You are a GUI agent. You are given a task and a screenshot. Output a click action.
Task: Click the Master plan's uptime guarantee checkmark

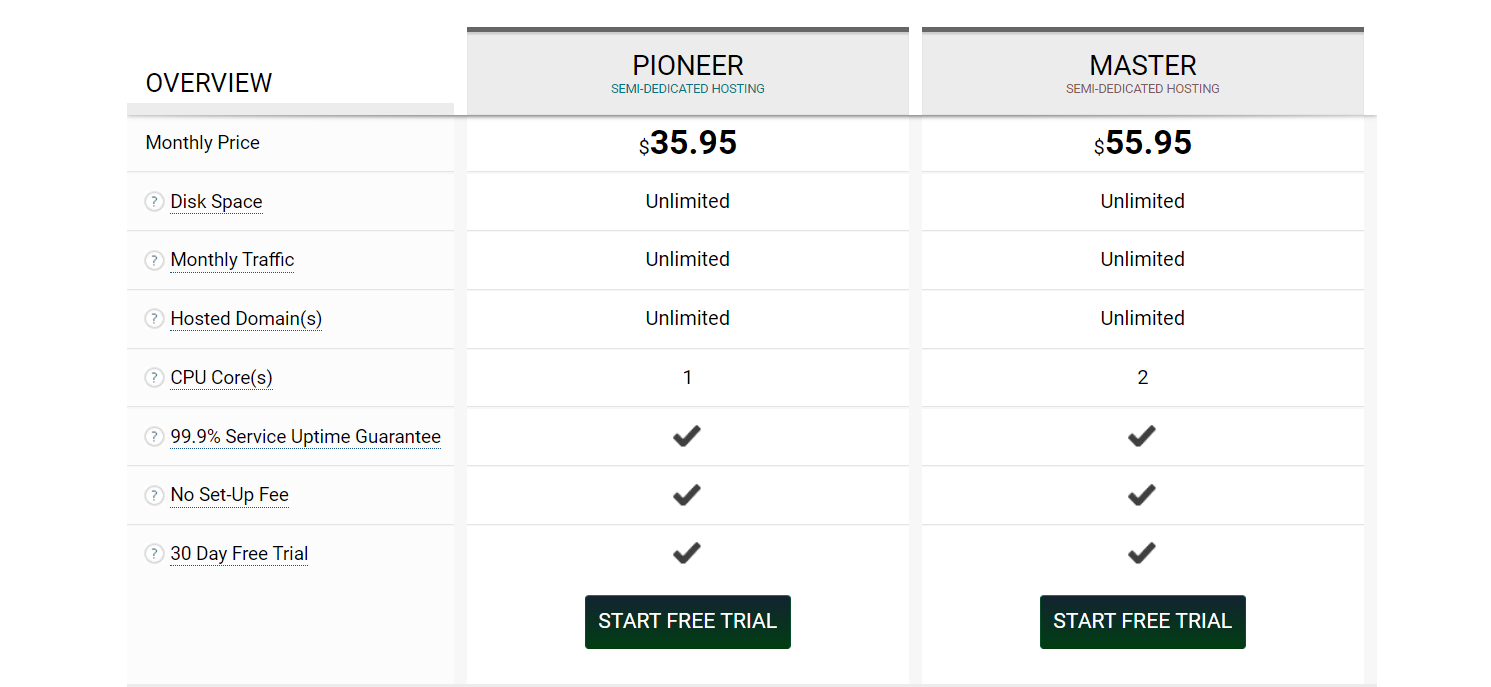point(1142,436)
